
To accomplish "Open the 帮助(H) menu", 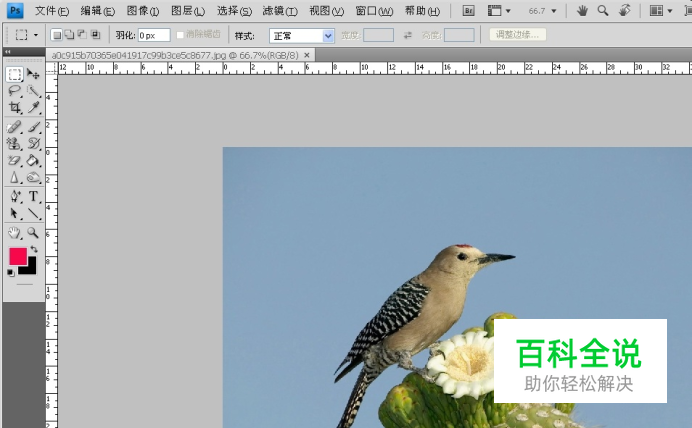I will pyautogui.click(x=422, y=11).
